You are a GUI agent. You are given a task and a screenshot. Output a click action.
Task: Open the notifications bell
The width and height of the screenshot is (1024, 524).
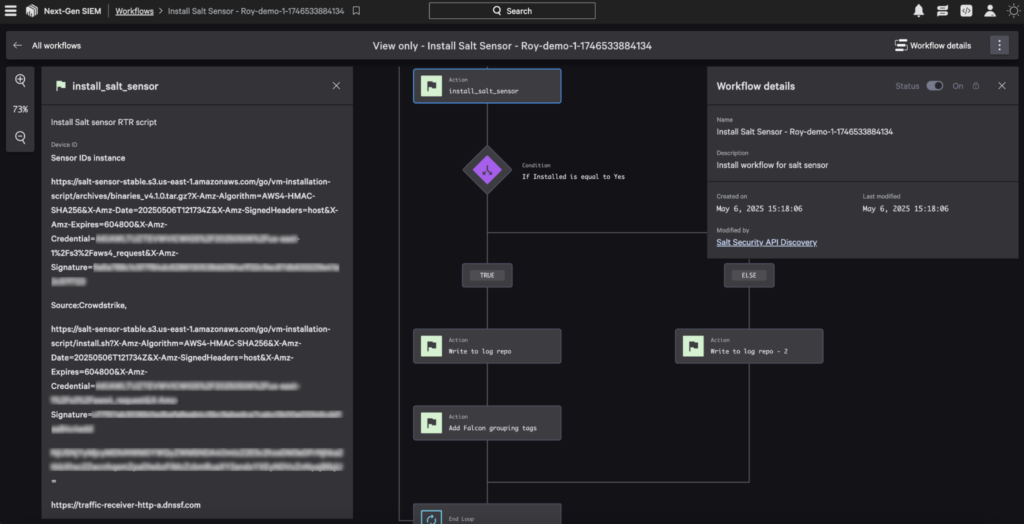pyautogui.click(x=918, y=11)
